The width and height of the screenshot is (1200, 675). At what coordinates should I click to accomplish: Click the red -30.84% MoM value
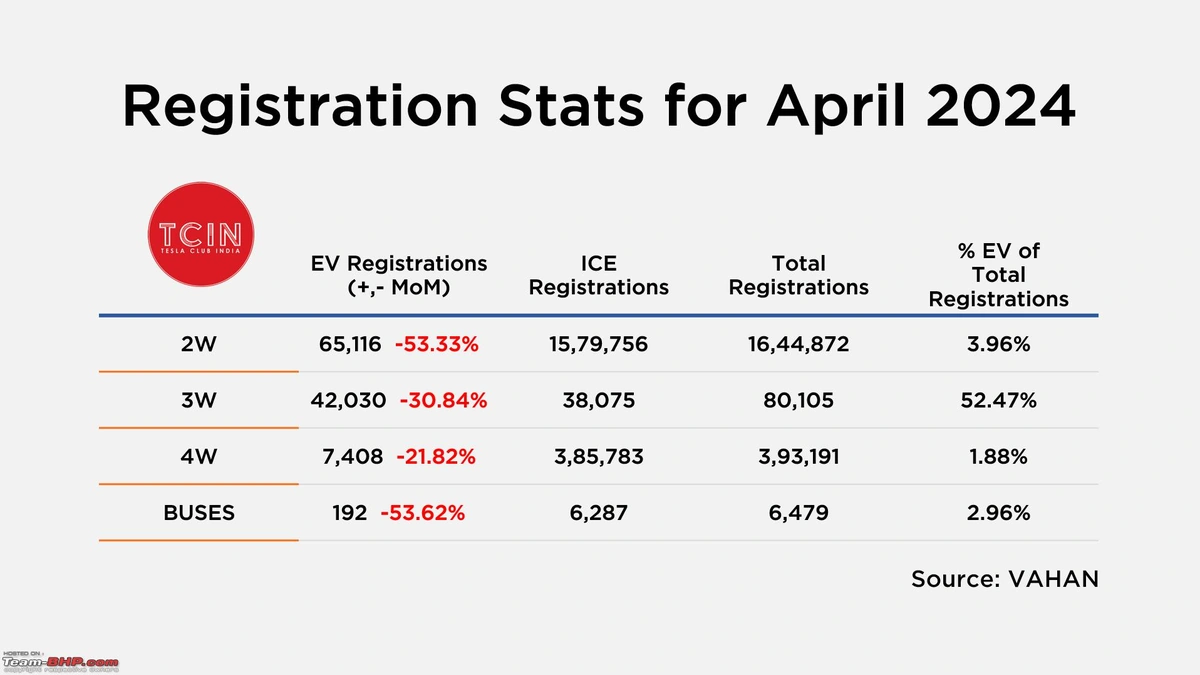443,401
